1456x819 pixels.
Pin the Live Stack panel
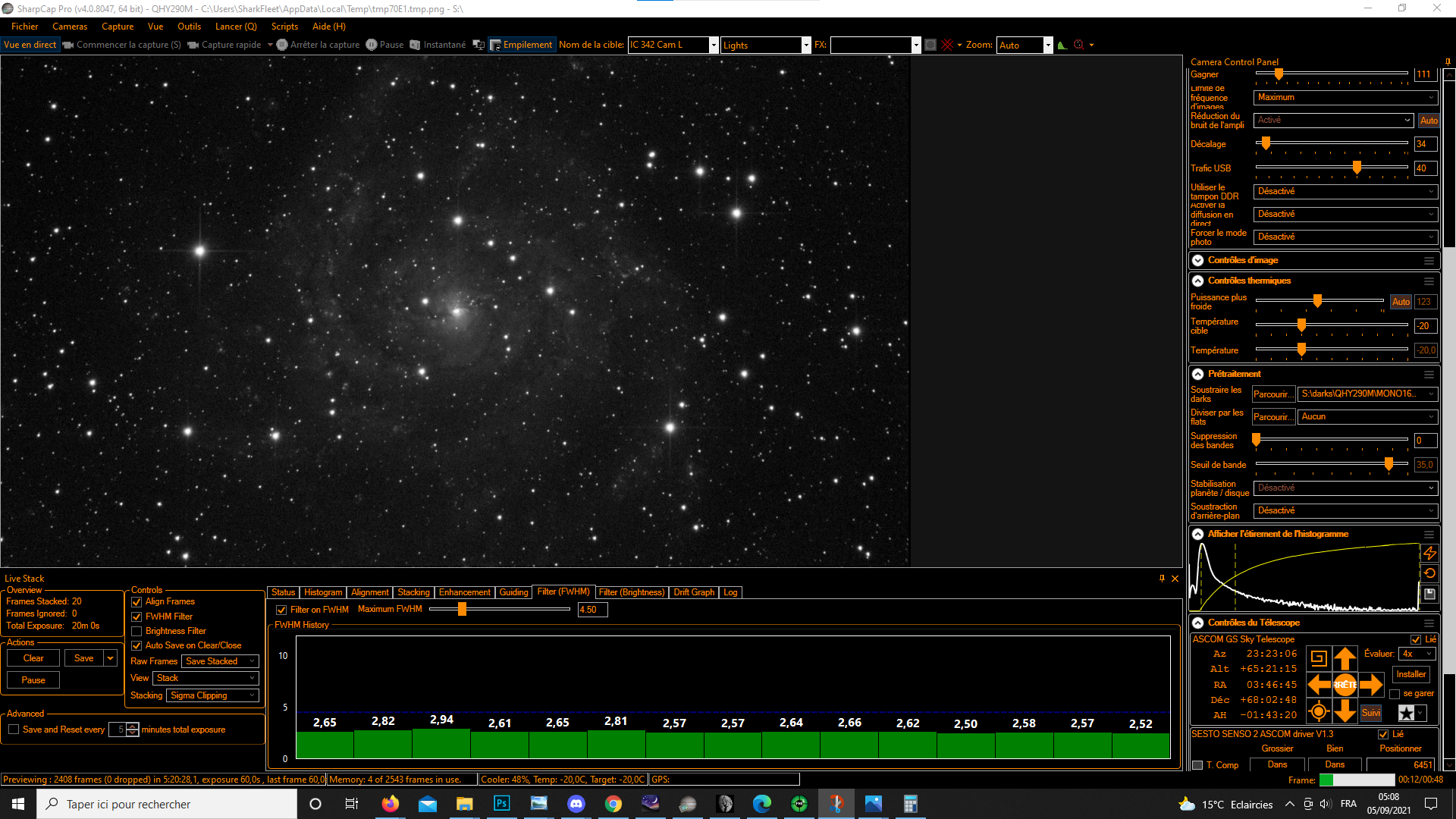[1162, 579]
